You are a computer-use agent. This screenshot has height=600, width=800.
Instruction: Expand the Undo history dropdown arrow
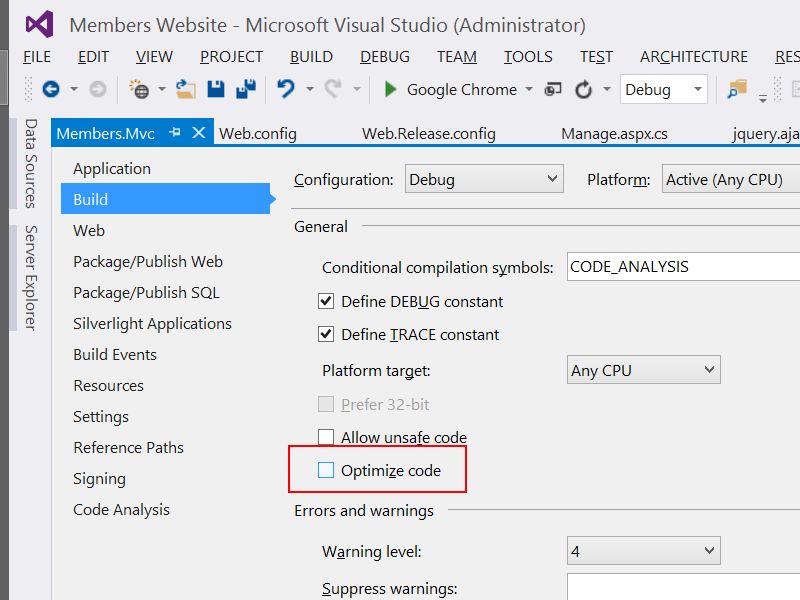coord(310,89)
